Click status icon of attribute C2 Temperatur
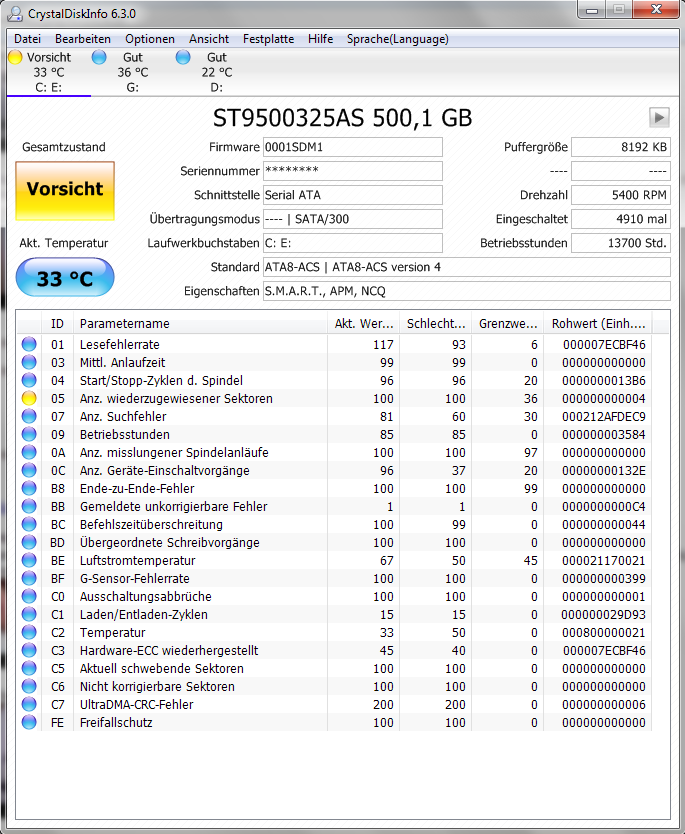Screen dimensions: 685x834 [29, 632]
